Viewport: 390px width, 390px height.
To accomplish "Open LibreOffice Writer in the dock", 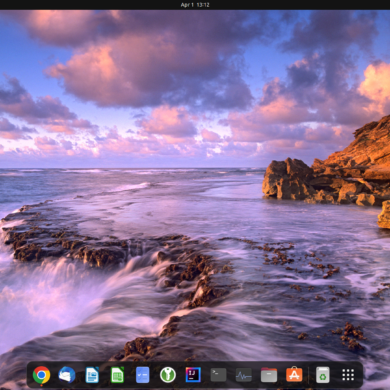I will click(x=92, y=375).
